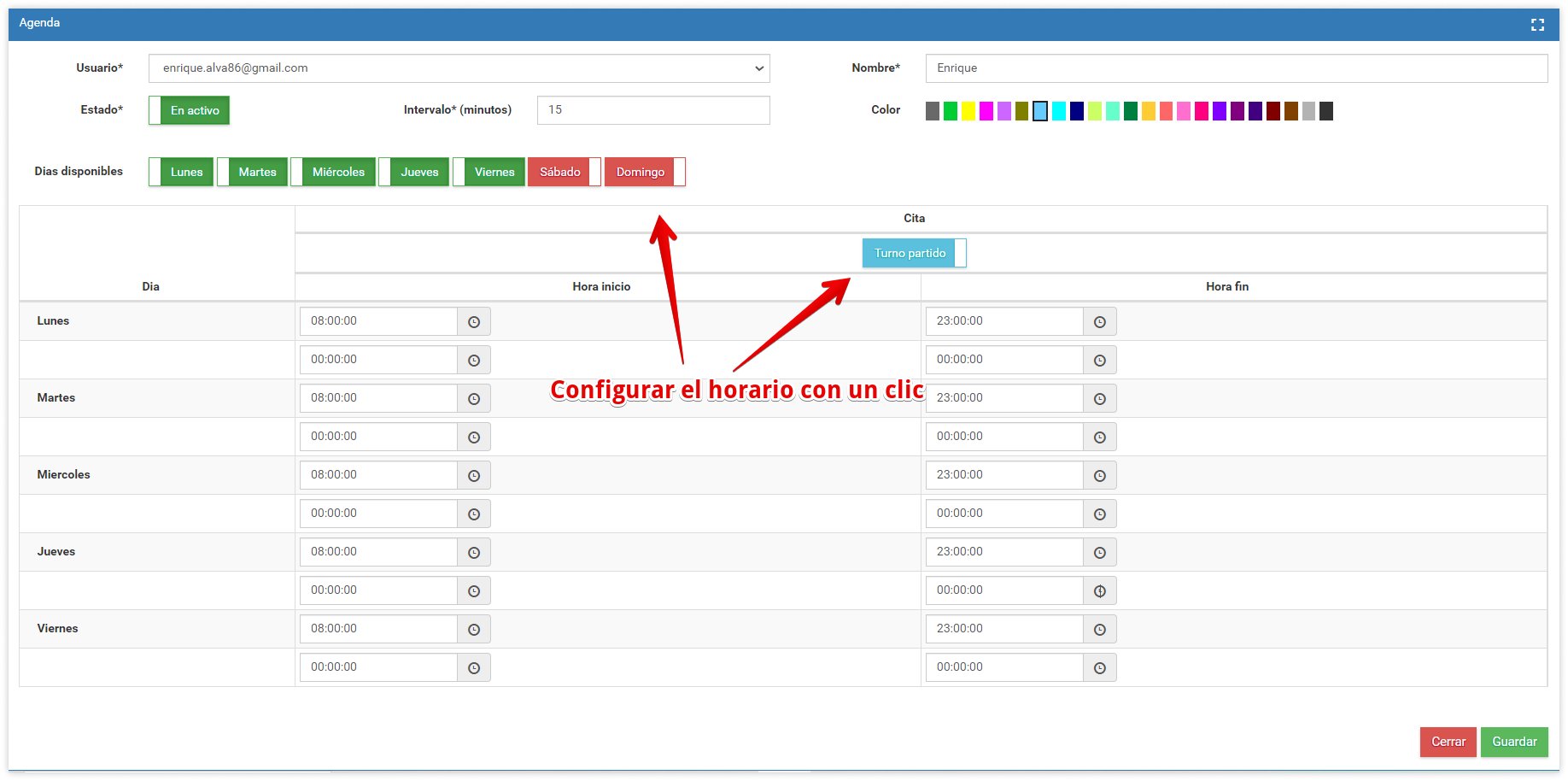Enable Domingo as an available day
The height and width of the screenshot is (781, 1568).
point(645,172)
